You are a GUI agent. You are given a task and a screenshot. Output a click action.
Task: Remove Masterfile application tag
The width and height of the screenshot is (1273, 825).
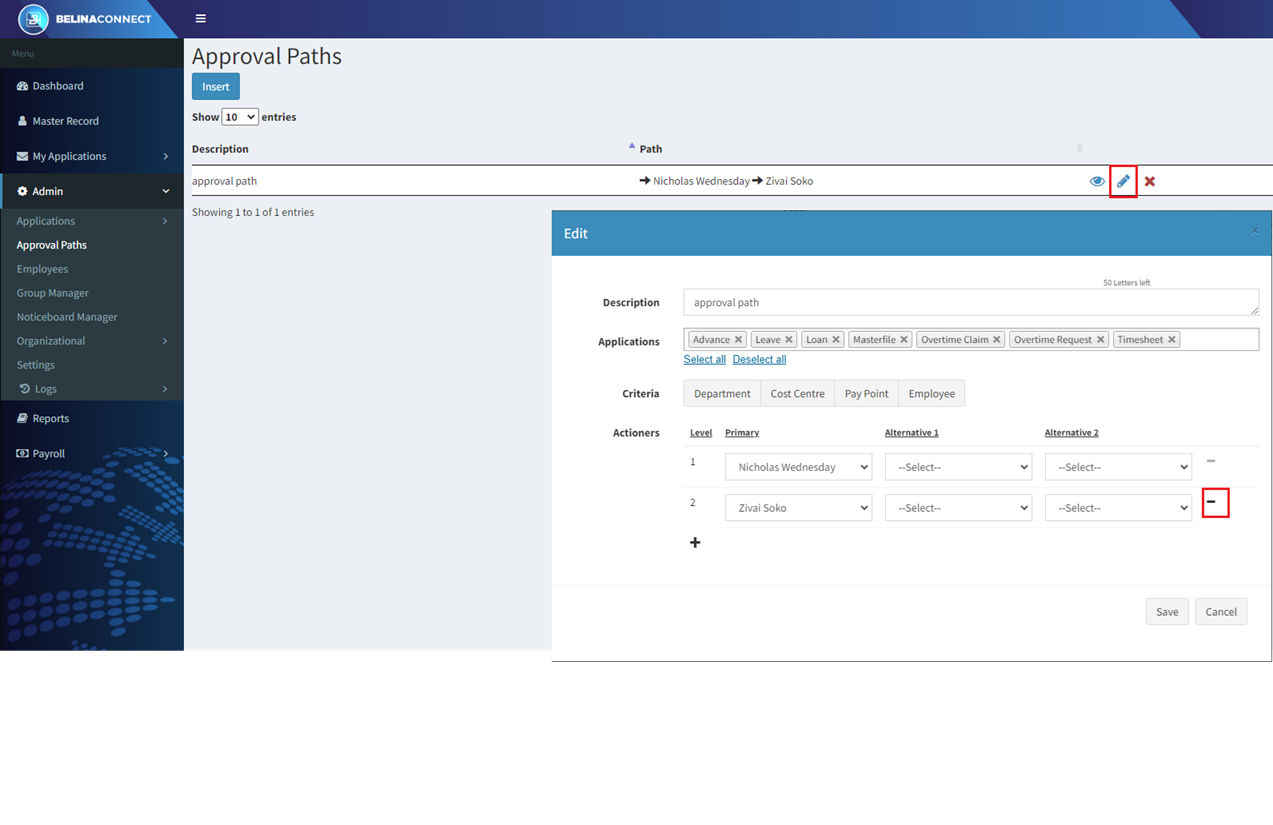(904, 340)
